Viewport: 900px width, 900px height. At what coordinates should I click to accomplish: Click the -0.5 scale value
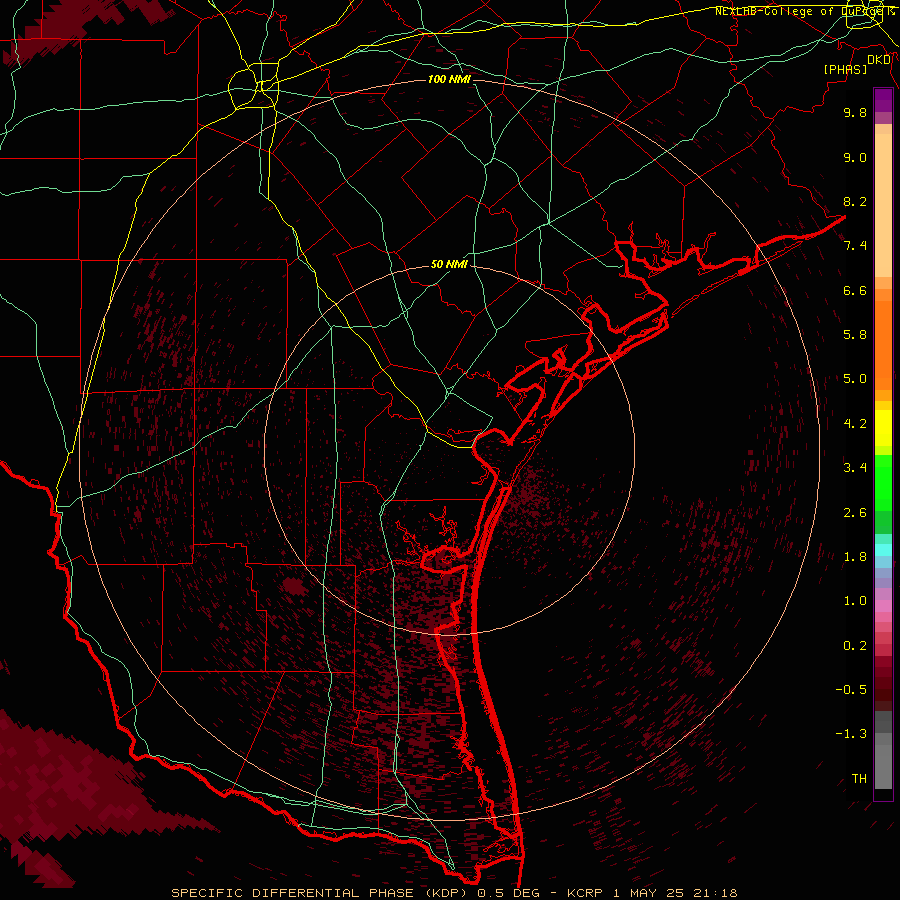[851, 690]
